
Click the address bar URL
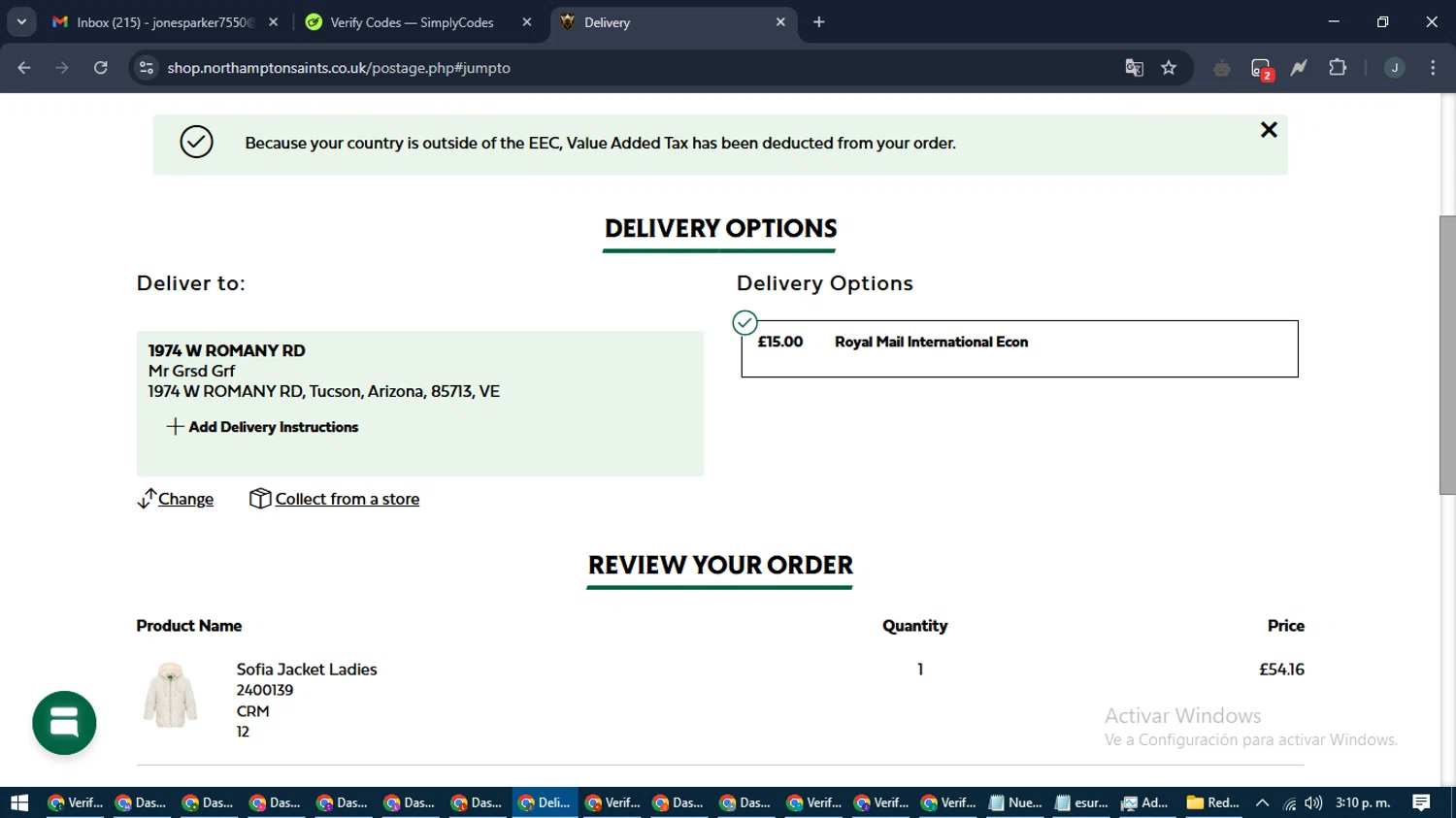tap(339, 68)
